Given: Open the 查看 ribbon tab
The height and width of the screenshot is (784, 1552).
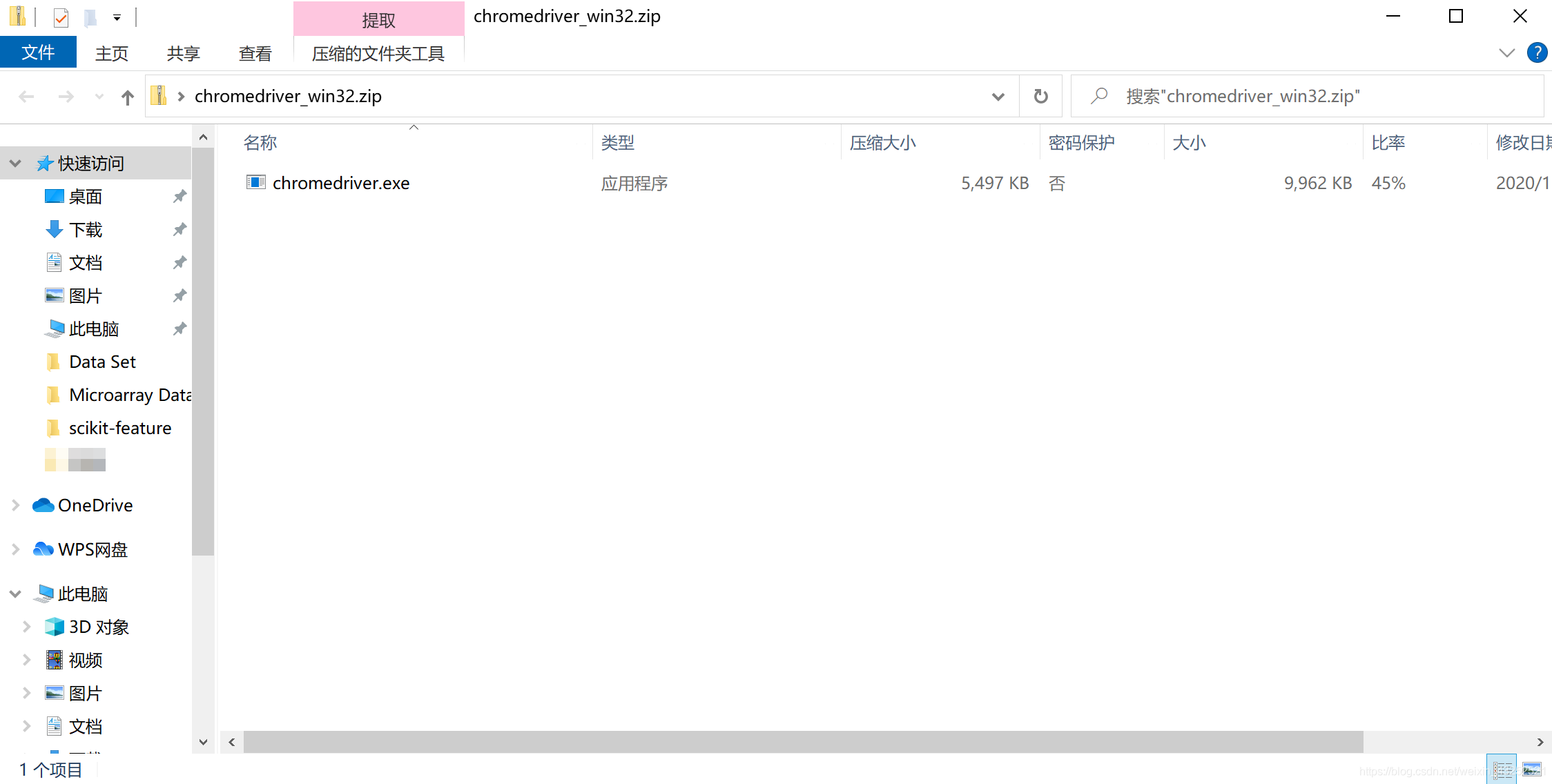Looking at the screenshot, I should click(255, 53).
